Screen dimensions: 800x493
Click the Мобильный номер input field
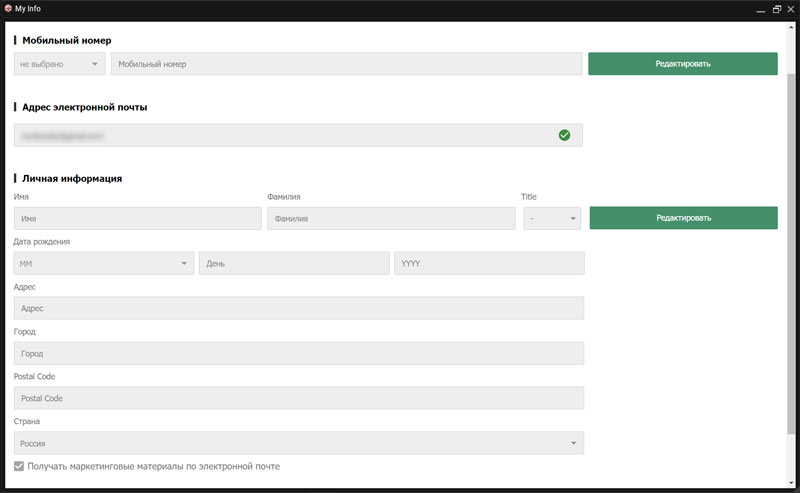346,64
